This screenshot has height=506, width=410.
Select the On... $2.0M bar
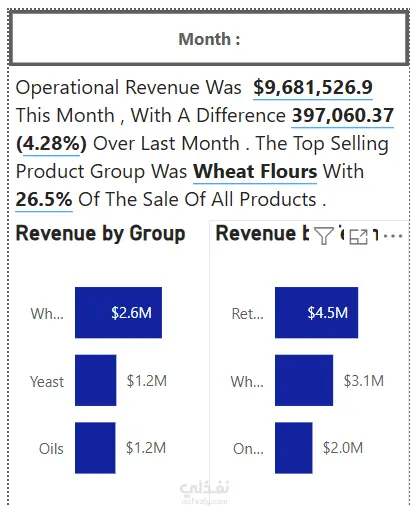point(294,448)
